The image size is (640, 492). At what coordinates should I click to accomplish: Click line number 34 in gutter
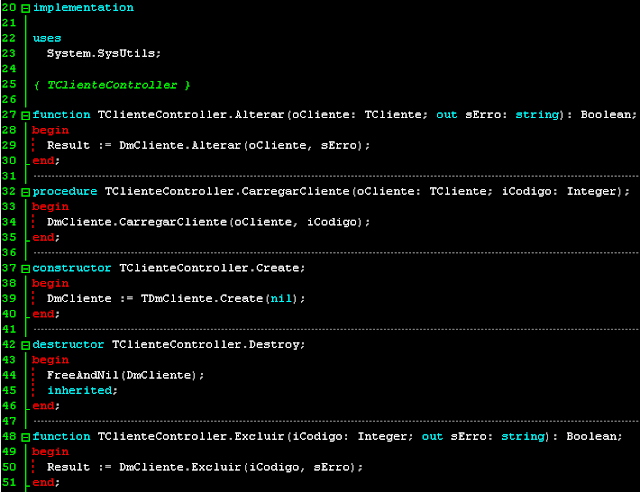(9, 222)
